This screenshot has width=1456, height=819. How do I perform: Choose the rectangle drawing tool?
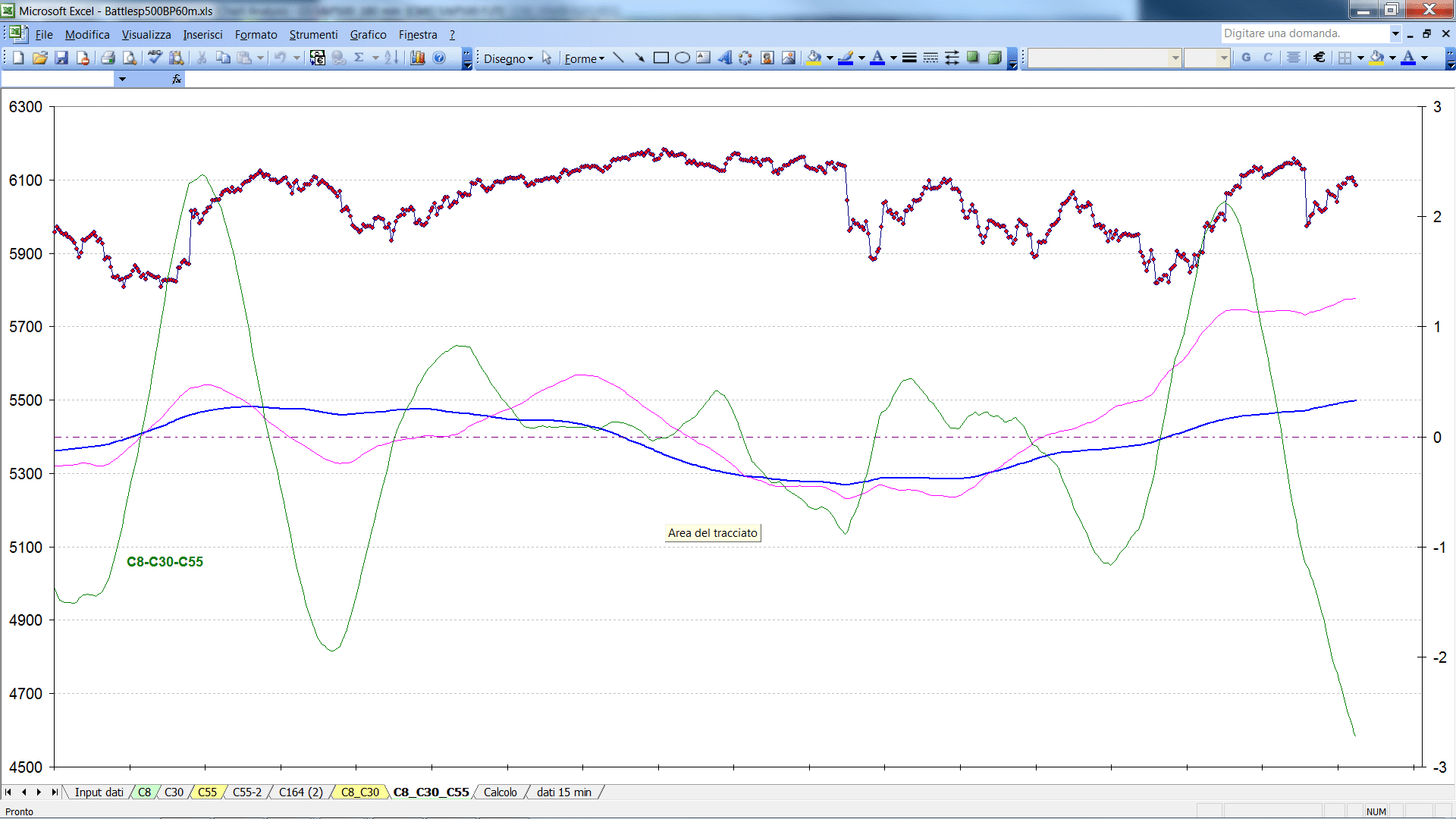(x=661, y=58)
